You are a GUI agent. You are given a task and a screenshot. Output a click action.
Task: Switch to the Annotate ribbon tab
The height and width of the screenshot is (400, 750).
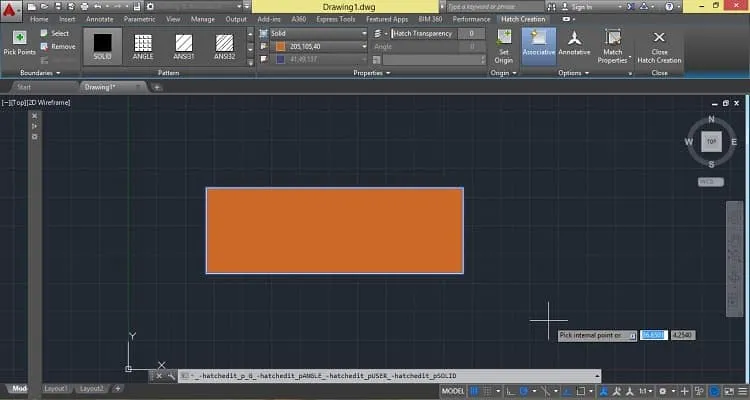click(x=99, y=19)
